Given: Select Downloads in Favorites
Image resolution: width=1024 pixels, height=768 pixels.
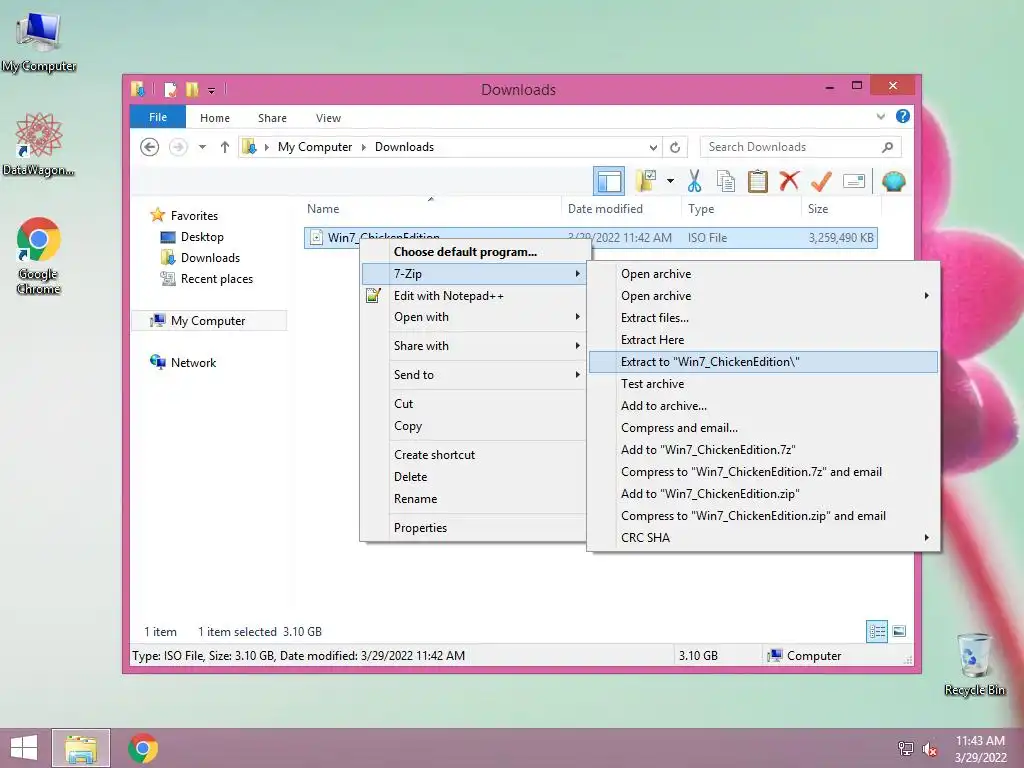Looking at the screenshot, I should point(210,258).
